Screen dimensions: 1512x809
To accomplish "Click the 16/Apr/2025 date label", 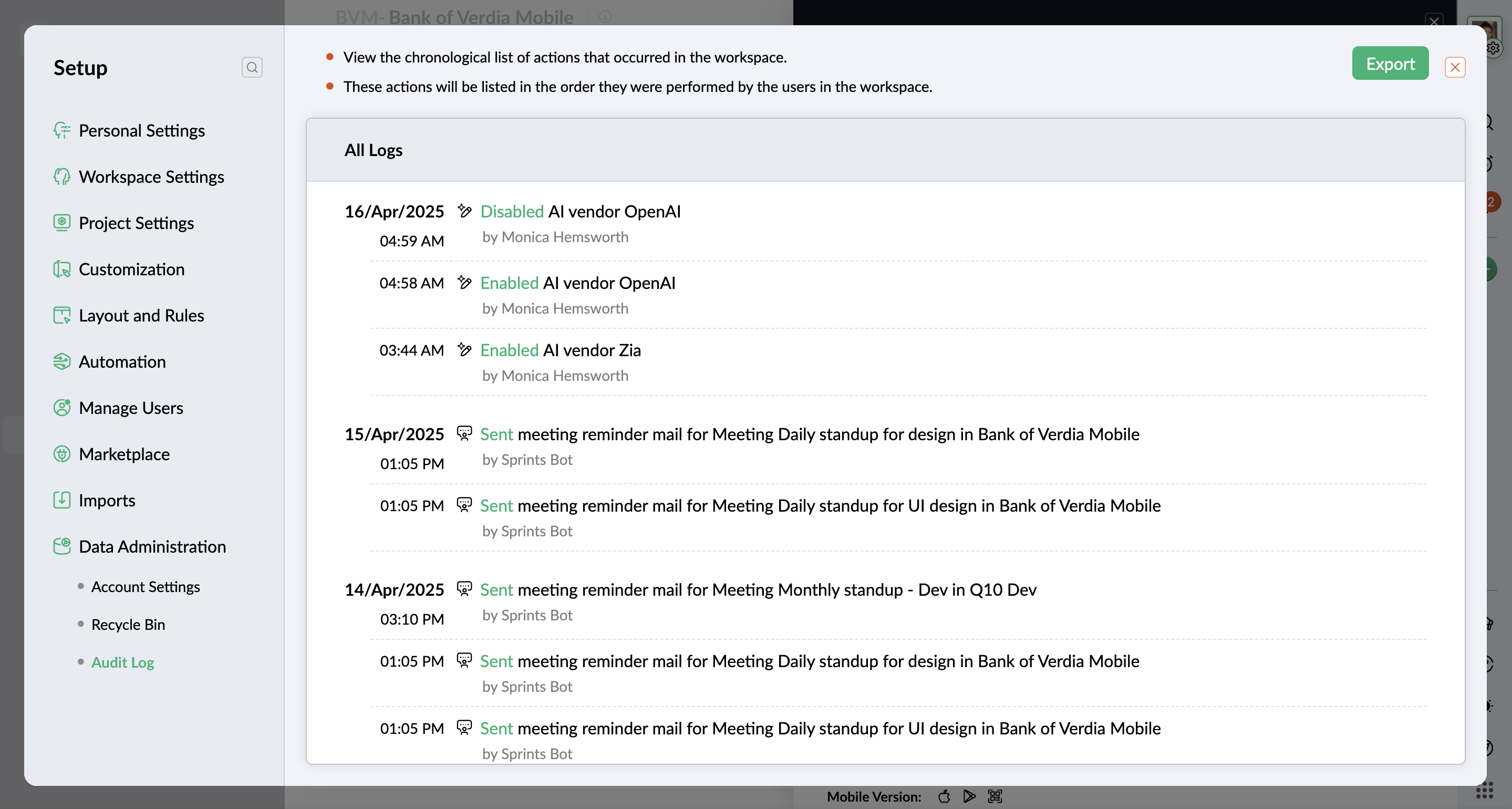I will click(394, 211).
